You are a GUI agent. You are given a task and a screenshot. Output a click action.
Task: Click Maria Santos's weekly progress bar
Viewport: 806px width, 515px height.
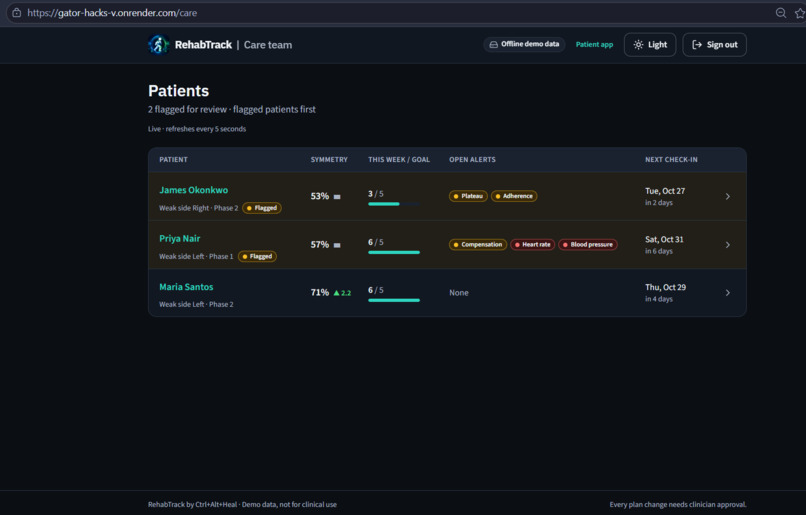point(394,300)
